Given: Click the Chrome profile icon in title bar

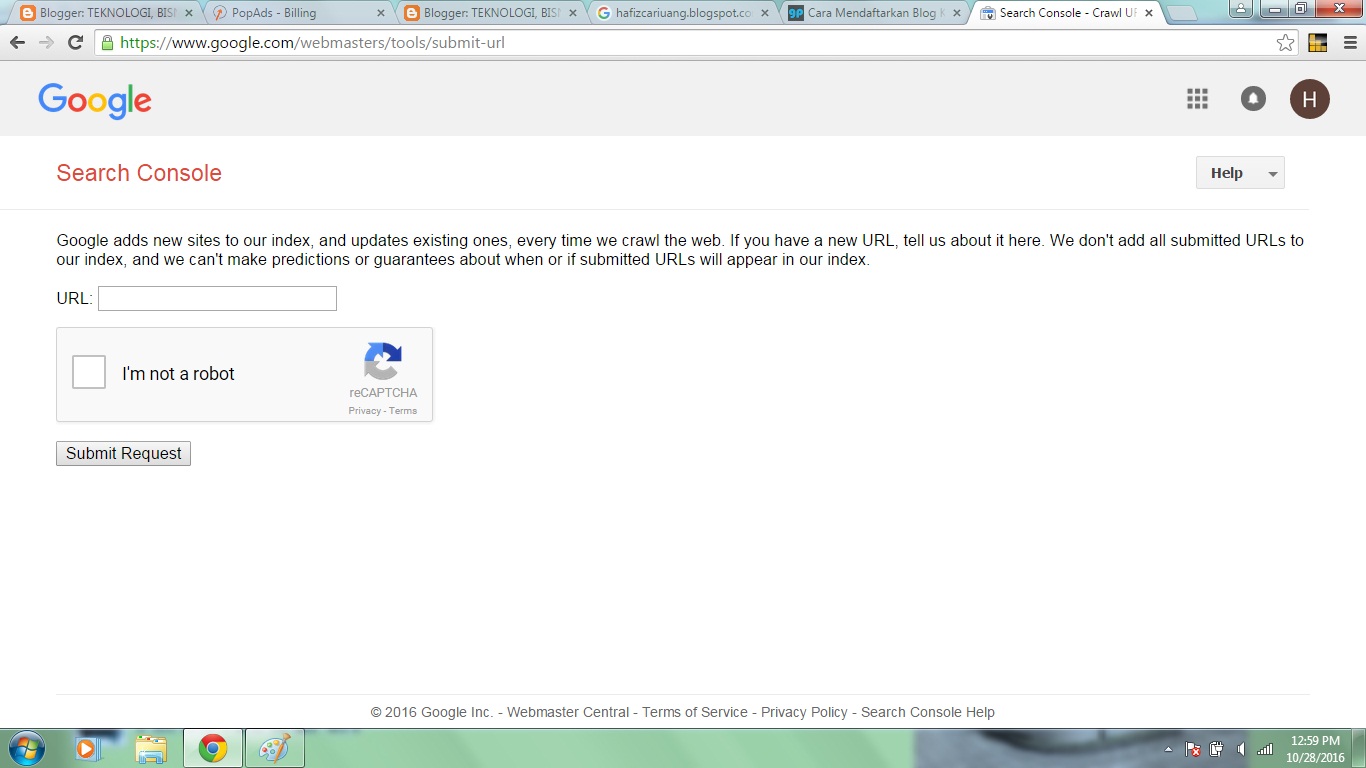Looking at the screenshot, I should (x=1241, y=9).
